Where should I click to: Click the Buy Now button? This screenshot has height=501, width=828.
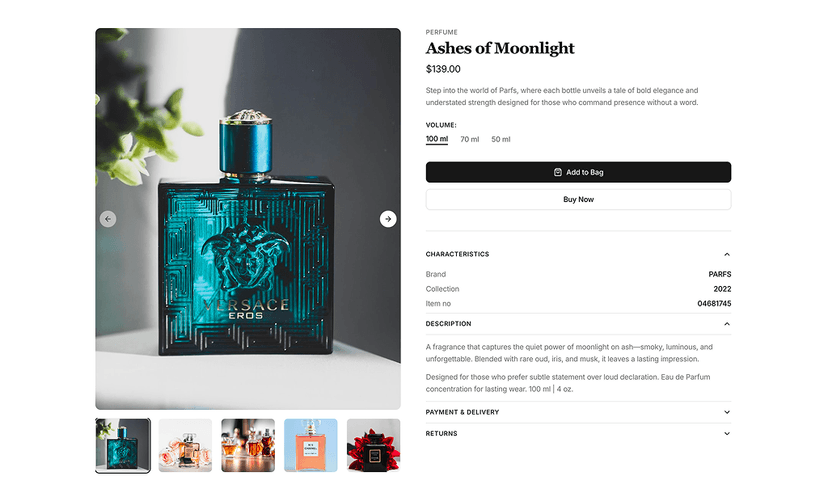[578, 200]
